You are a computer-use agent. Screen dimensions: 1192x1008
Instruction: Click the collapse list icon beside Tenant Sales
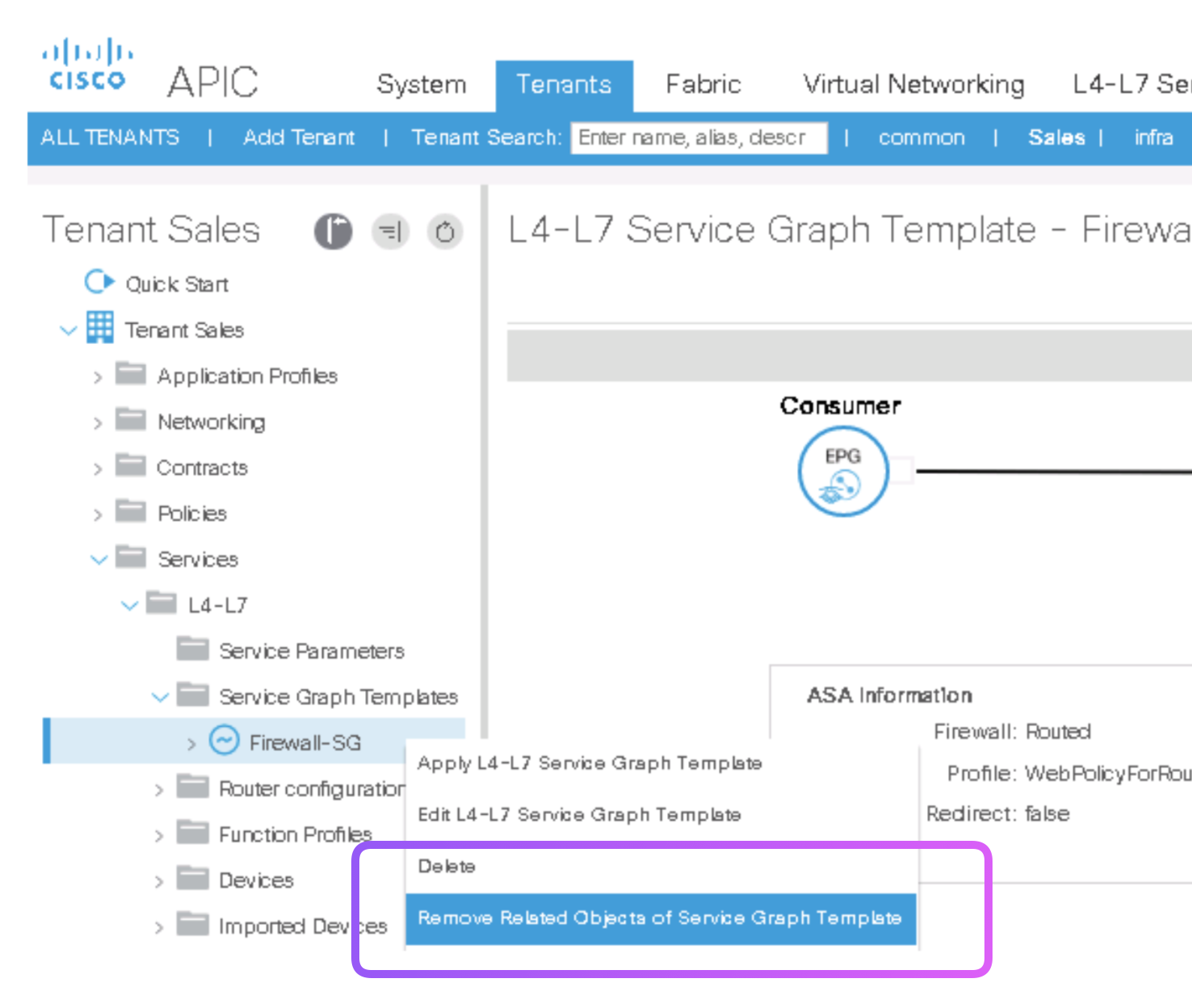pos(390,233)
